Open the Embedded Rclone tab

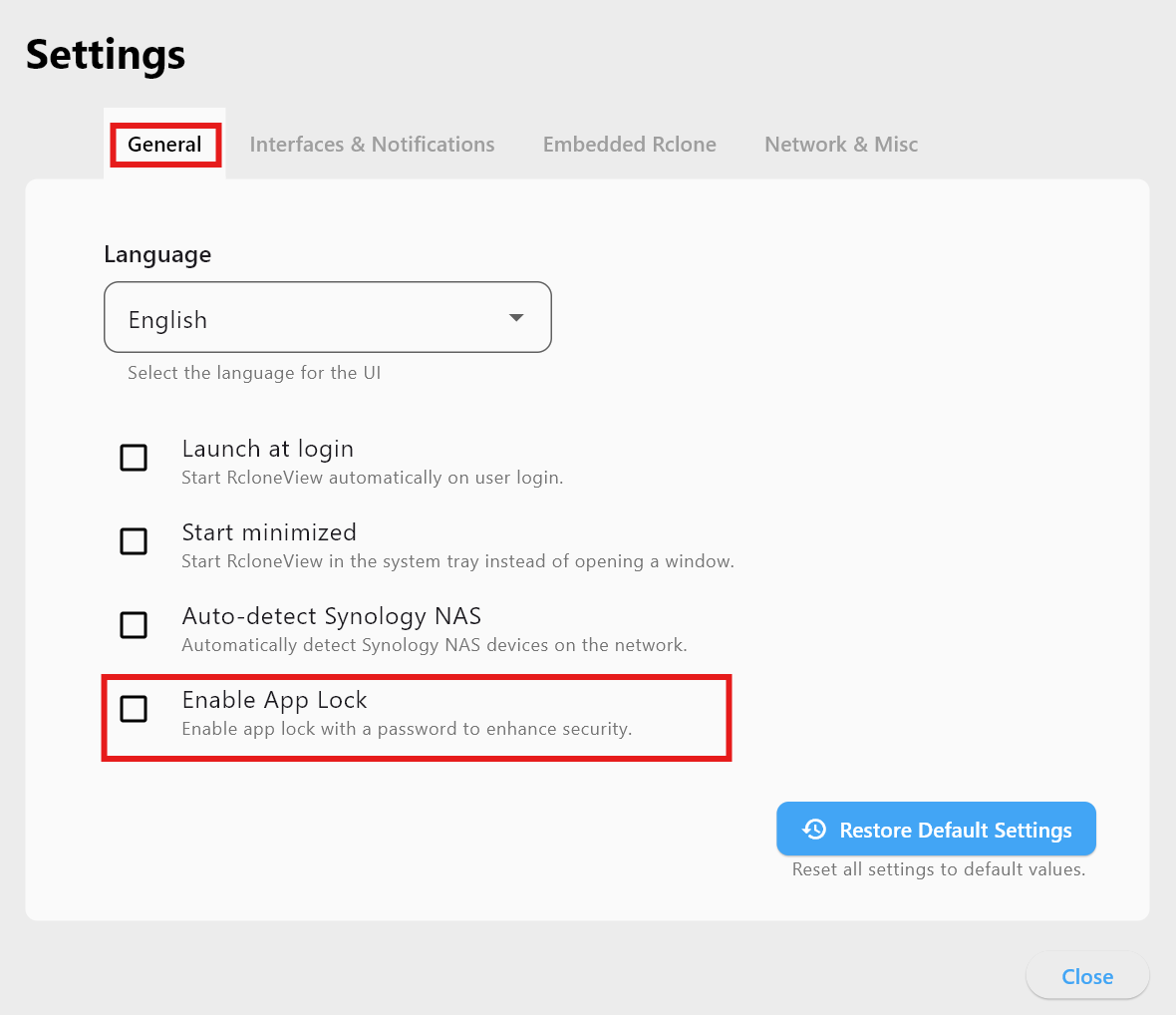point(629,144)
